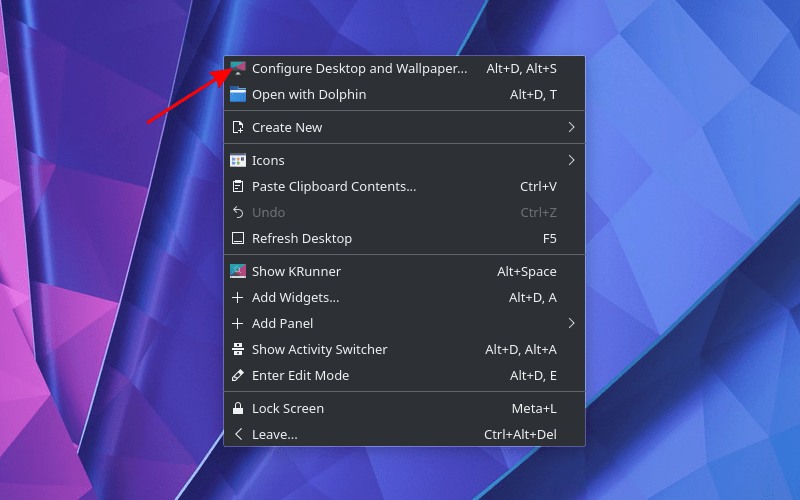Viewport: 800px width, 500px height.
Task: Click the Configure Desktop and Wallpaper icon
Action: [238, 69]
